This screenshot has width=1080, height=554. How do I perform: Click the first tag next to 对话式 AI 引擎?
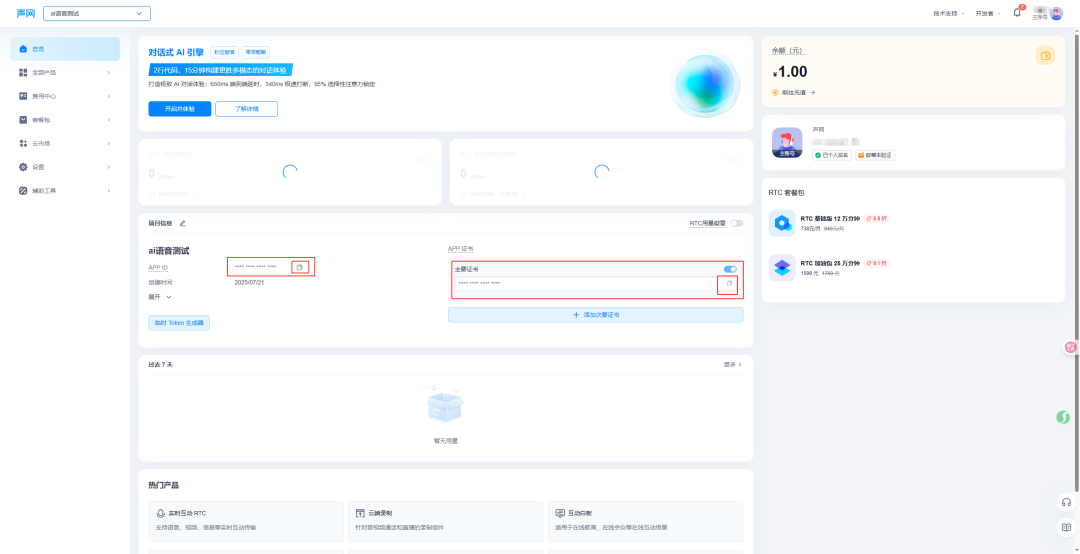coord(225,52)
